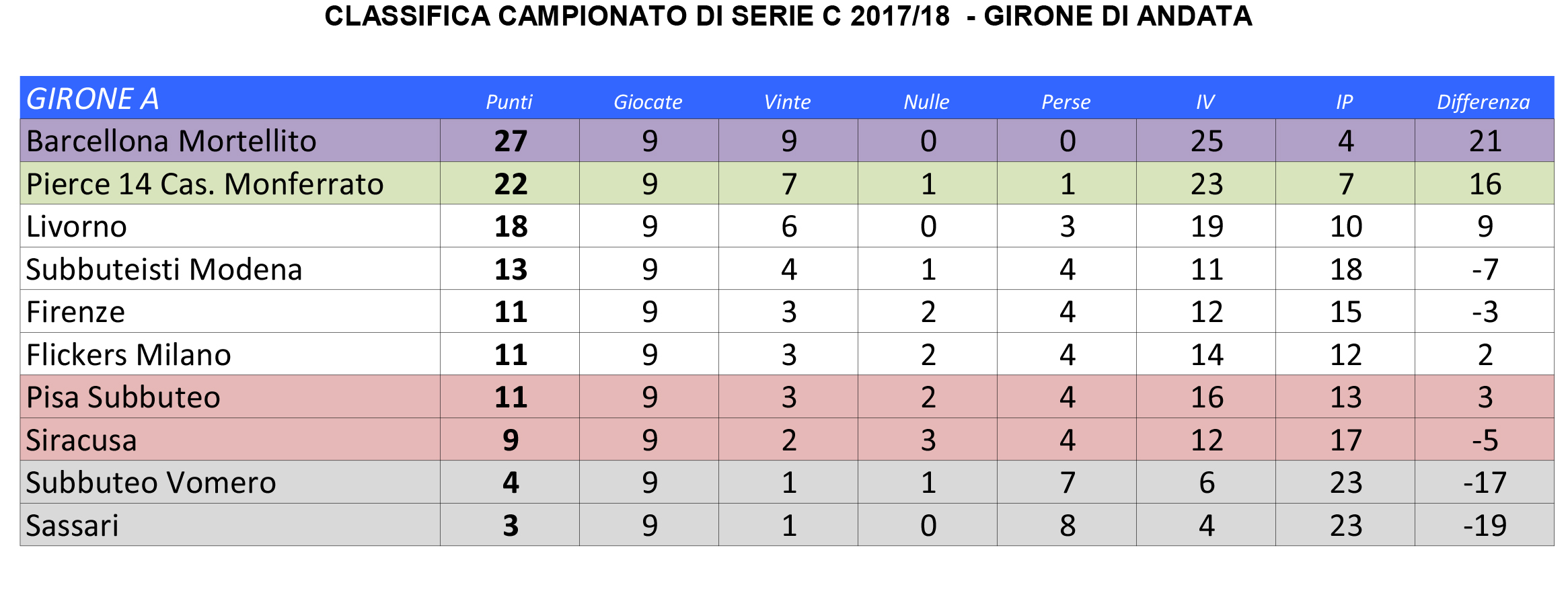Click the Nulle column header

click(x=926, y=102)
